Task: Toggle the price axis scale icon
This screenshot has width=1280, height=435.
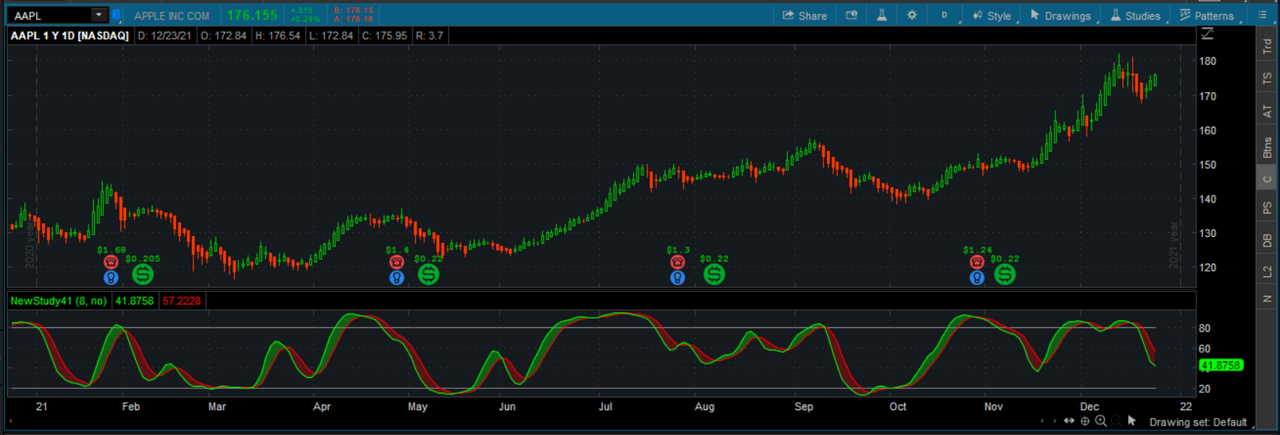Action: [x=1208, y=35]
